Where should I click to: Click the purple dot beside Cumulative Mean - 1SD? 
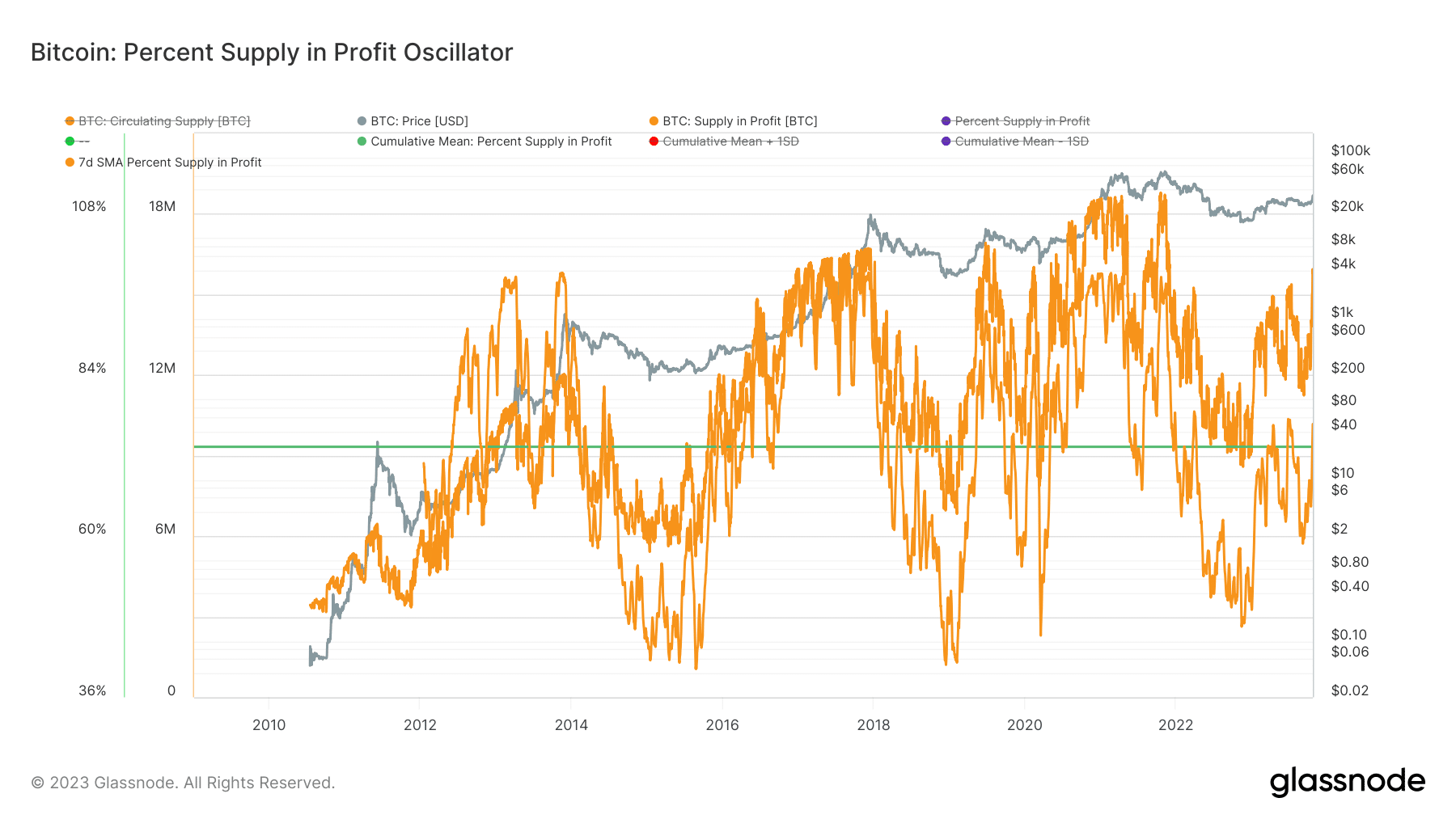point(946,141)
